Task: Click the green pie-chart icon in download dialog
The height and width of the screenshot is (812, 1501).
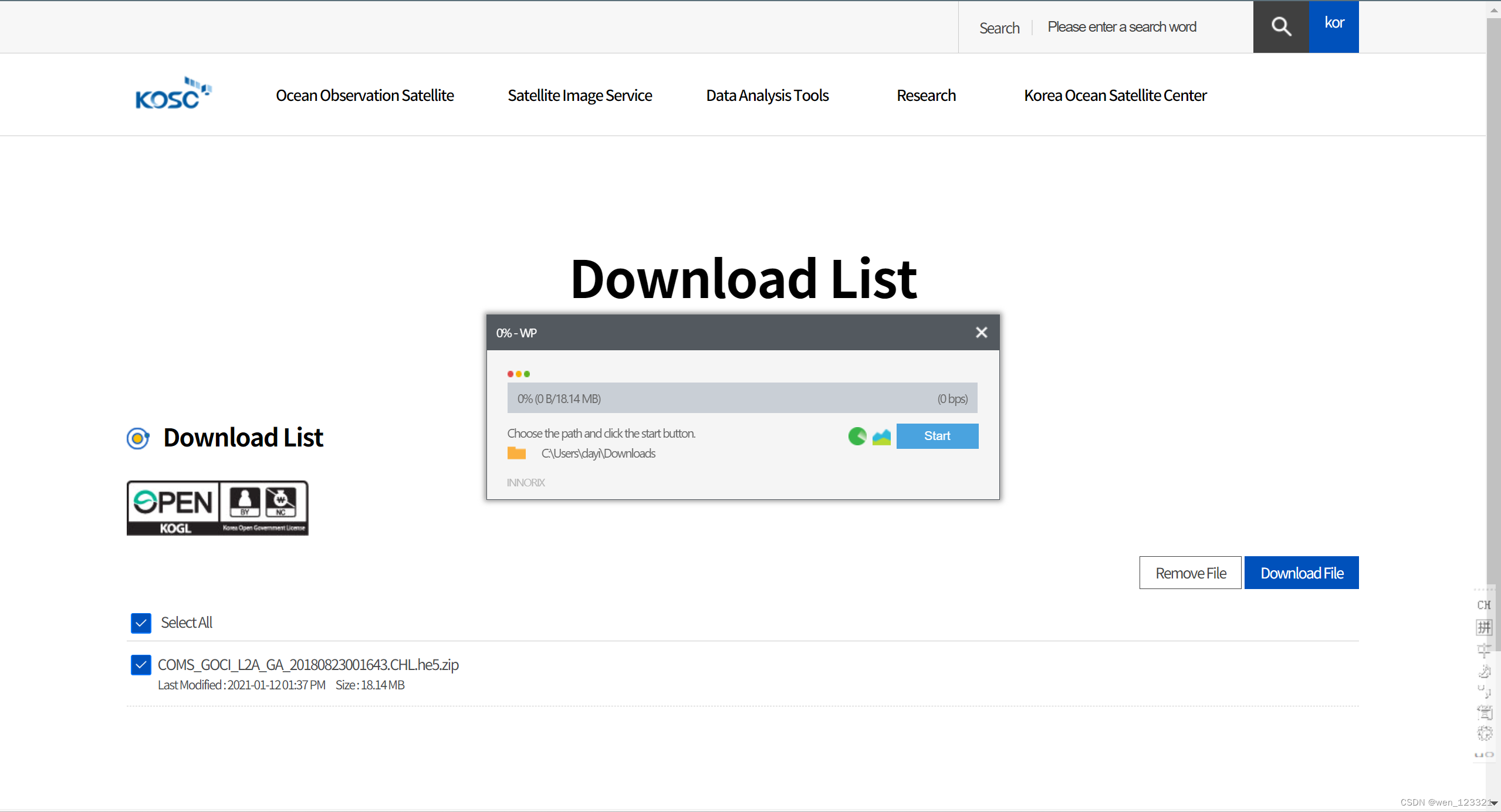Action: pyautogui.click(x=857, y=436)
